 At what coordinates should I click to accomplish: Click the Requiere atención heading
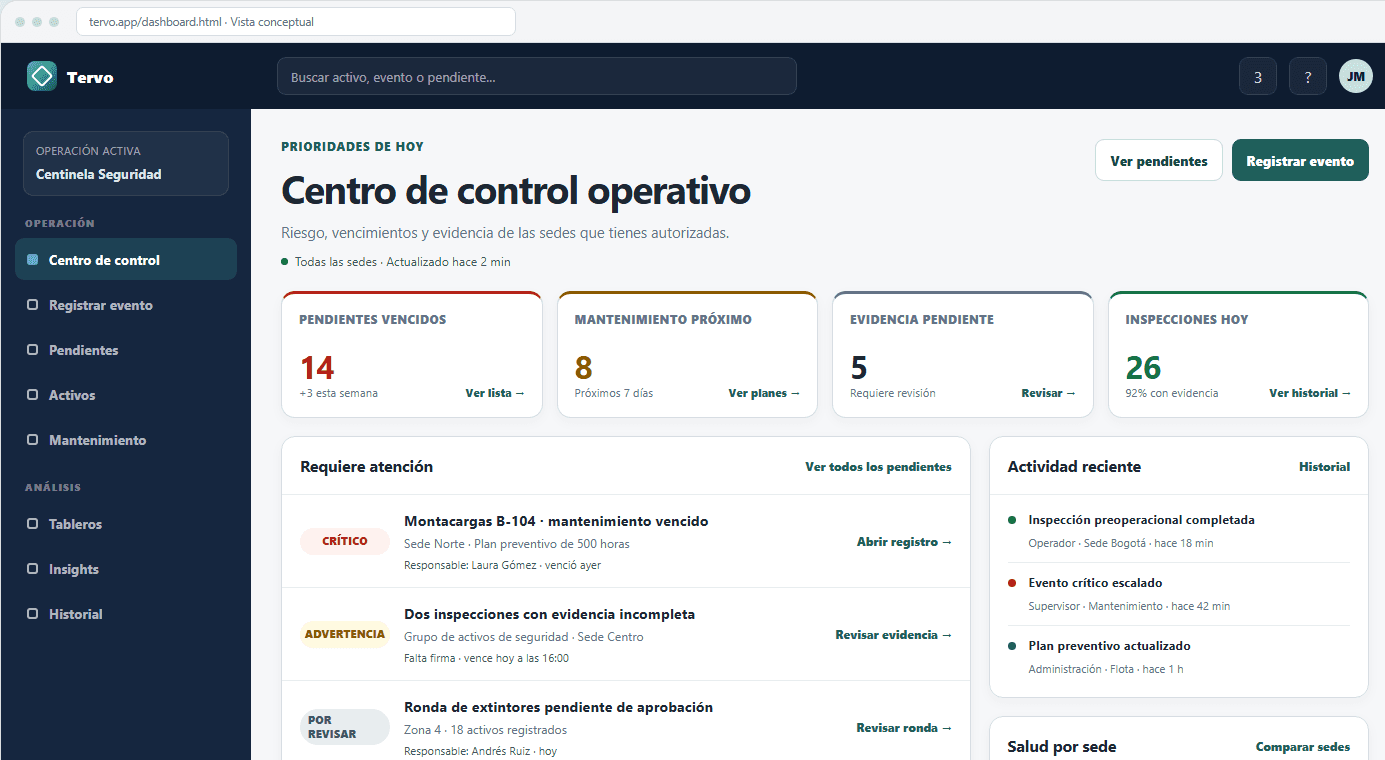367,466
